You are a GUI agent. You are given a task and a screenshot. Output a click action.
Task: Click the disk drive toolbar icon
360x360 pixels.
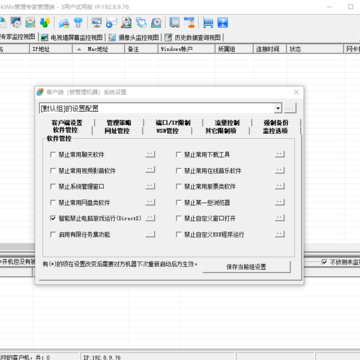156,23
